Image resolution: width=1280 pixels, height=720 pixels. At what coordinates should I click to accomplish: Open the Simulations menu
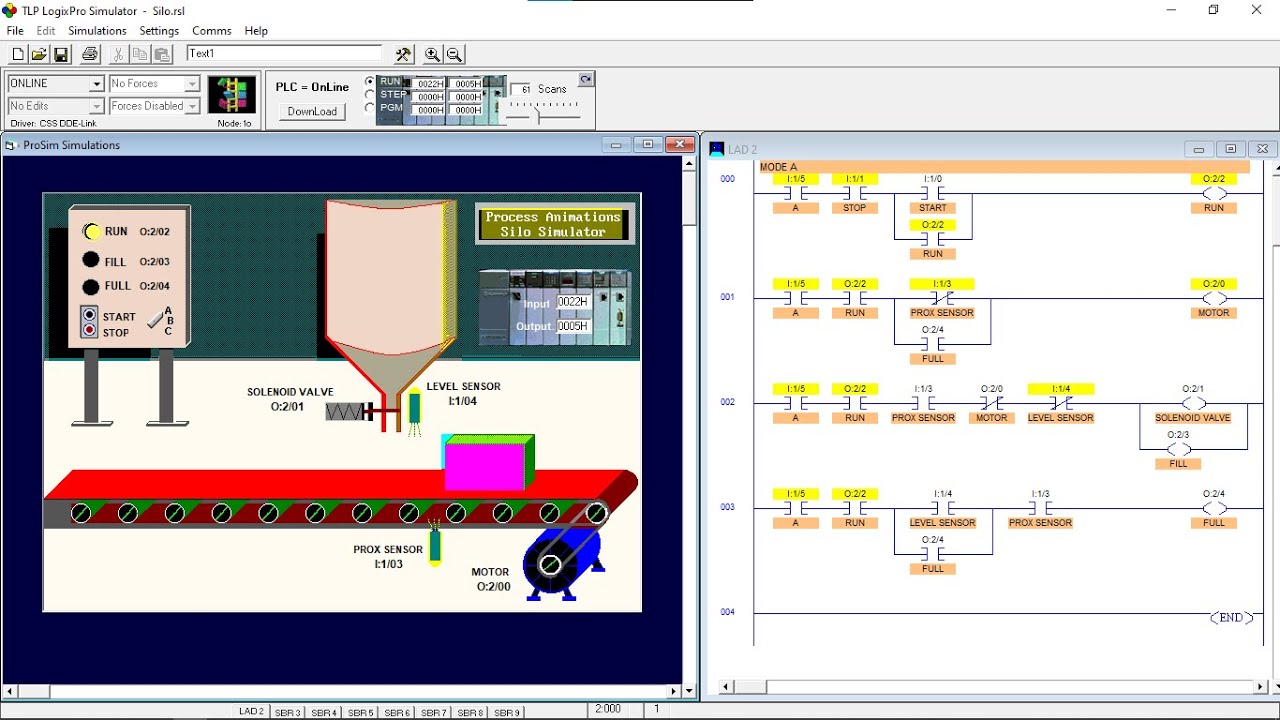97,31
